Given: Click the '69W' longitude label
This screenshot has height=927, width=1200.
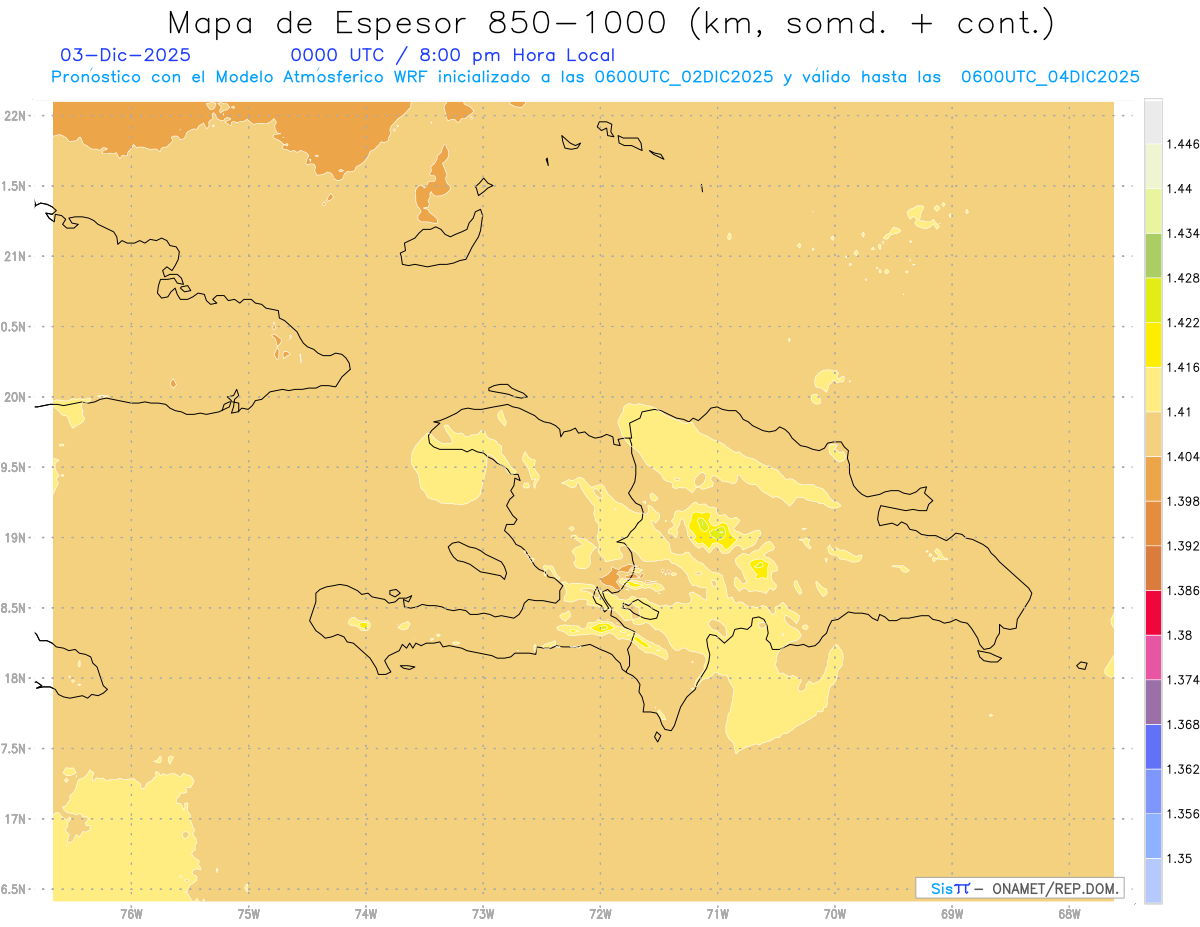Looking at the screenshot, I should (x=952, y=914).
